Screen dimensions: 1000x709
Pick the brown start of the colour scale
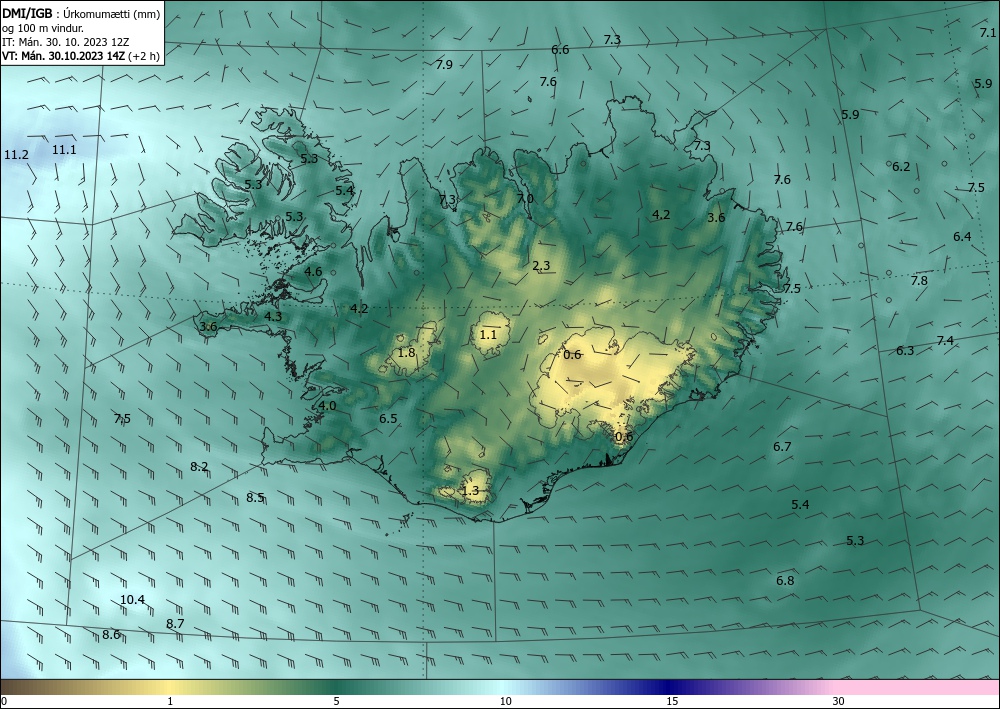point(19,687)
